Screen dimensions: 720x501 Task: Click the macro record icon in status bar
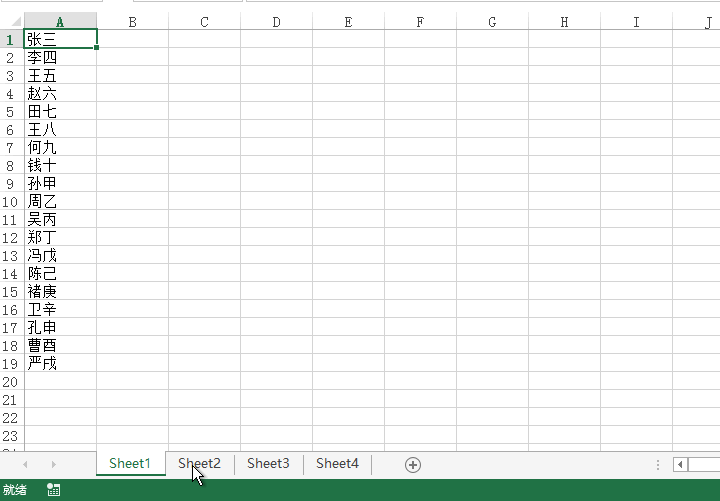coord(53,490)
